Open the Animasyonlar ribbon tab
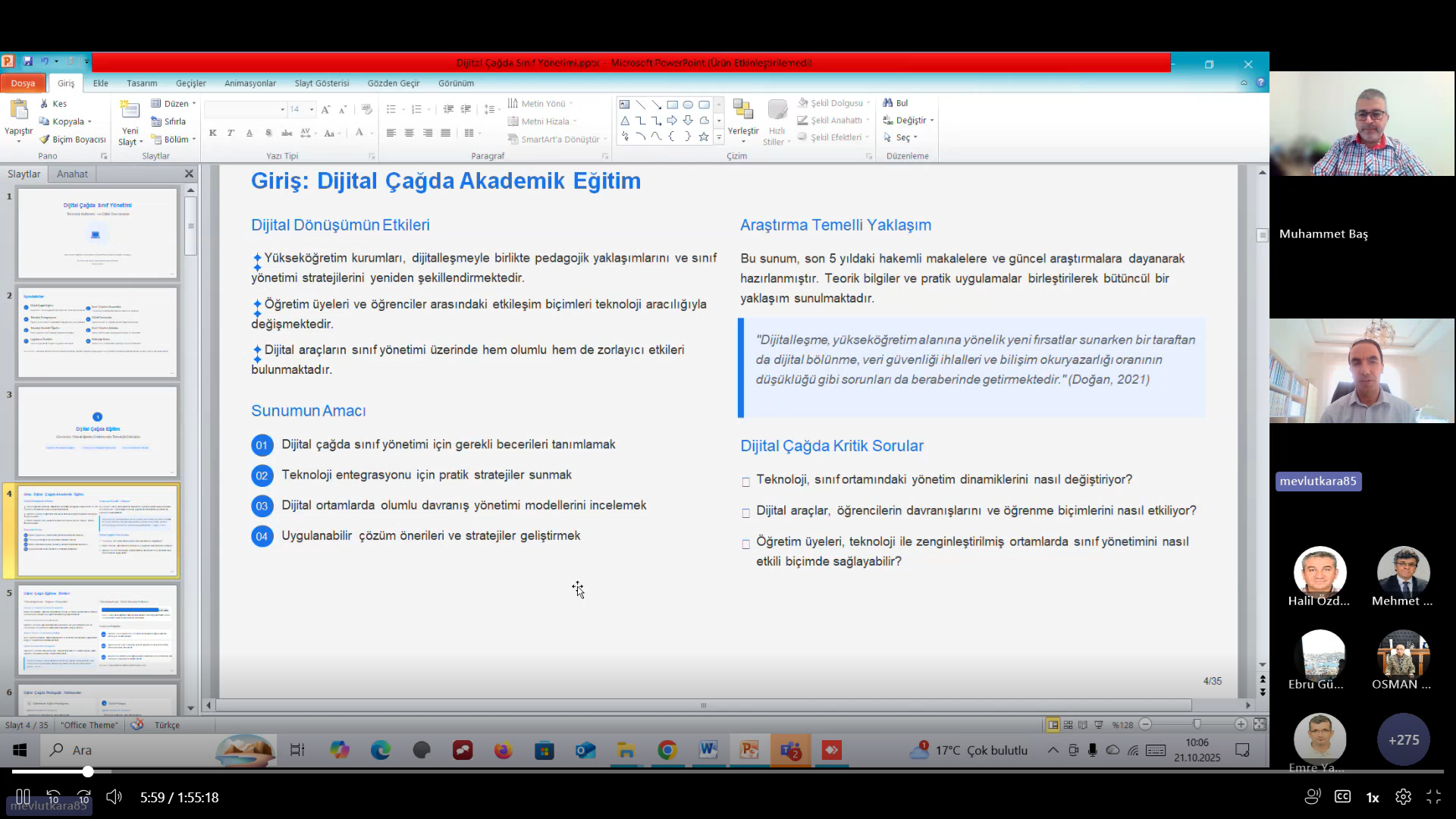The height and width of the screenshot is (819, 1456). pyautogui.click(x=249, y=83)
